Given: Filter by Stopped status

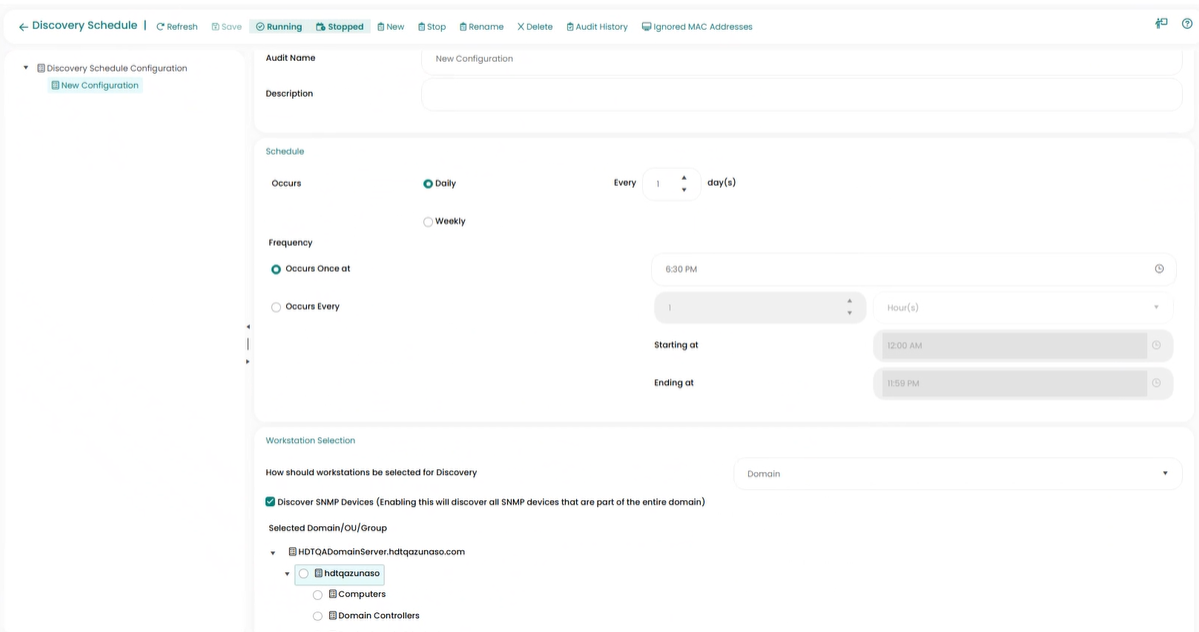Looking at the screenshot, I should coord(339,27).
